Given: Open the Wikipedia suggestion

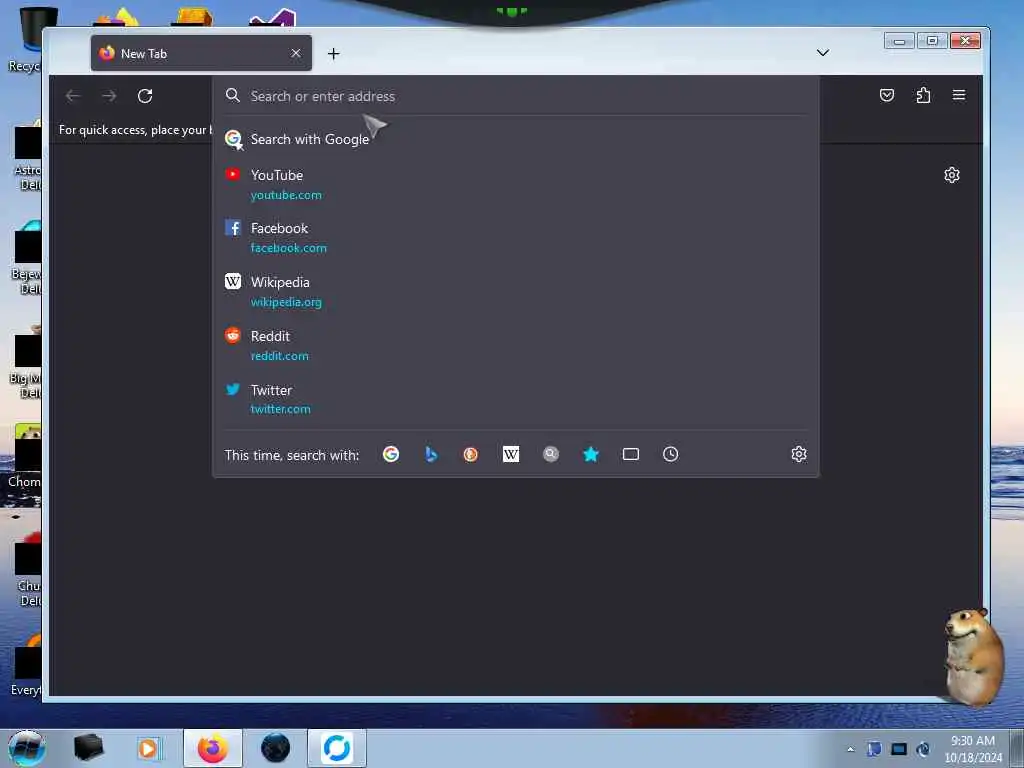Looking at the screenshot, I should tap(516, 291).
